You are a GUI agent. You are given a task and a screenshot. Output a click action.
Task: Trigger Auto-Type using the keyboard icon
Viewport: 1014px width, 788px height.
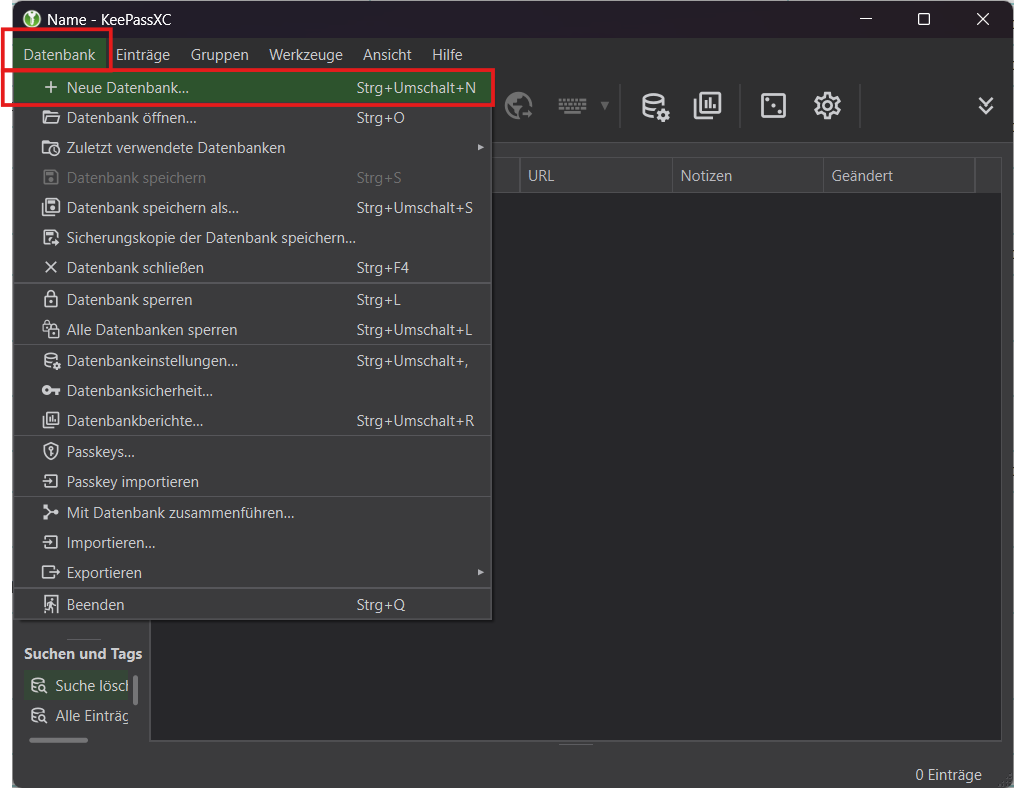572,105
